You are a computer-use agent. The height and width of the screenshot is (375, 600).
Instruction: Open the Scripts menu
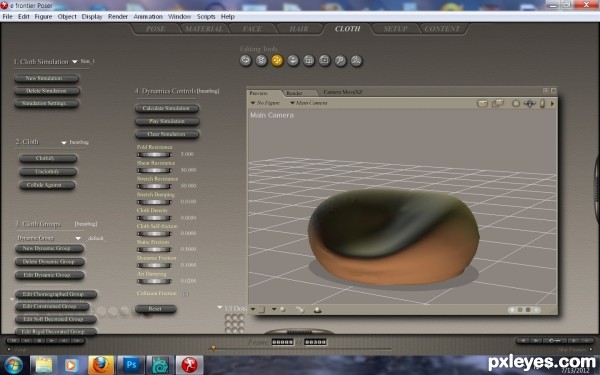(x=206, y=16)
